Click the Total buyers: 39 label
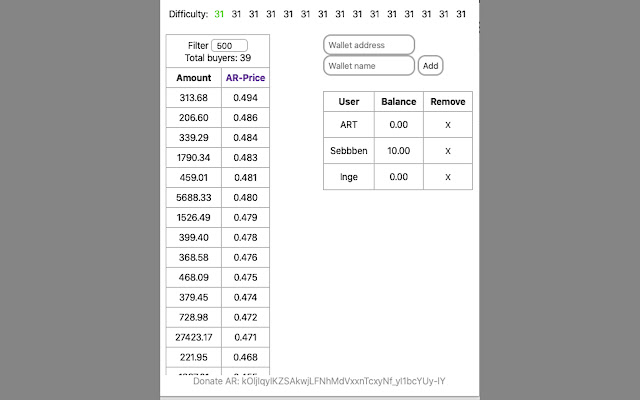Image resolution: width=640 pixels, height=400 pixels. (217, 58)
